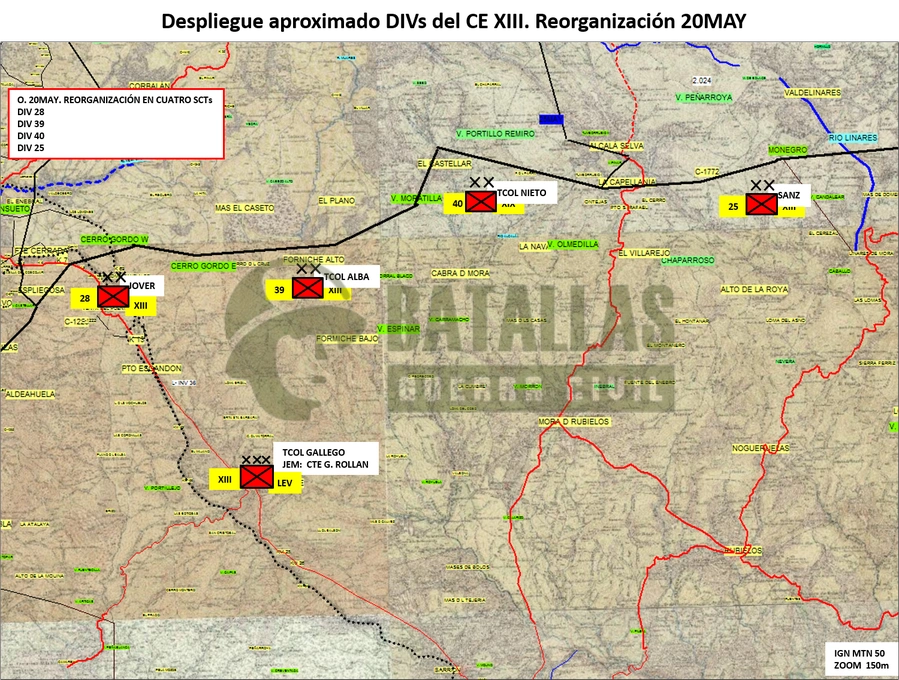Click the yellow "XIII" box below JOVER
Viewport: 899px width, 680px height.
pos(140,306)
